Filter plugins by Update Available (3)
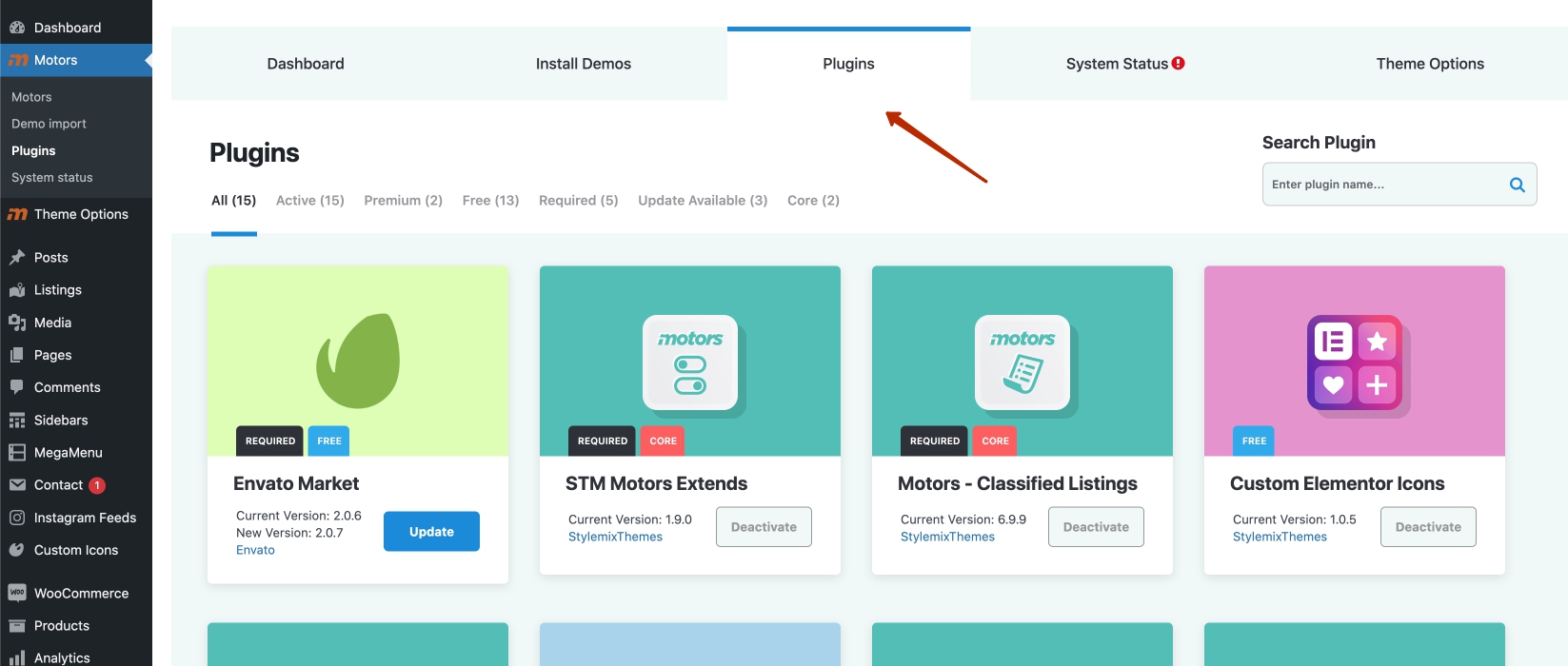 pyautogui.click(x=703, y=201)
